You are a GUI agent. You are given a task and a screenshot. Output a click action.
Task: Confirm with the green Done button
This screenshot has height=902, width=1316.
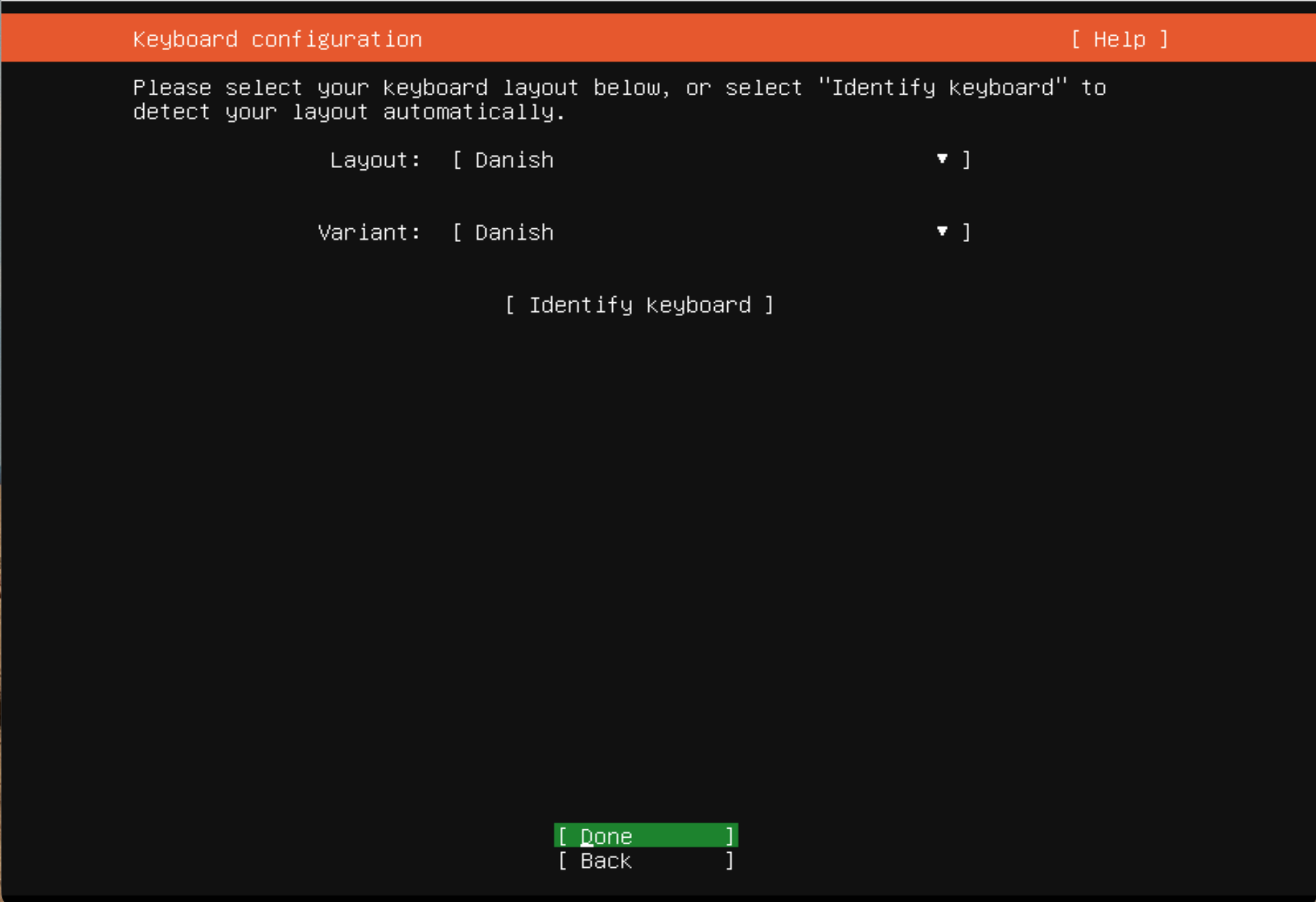coord(645,836)
